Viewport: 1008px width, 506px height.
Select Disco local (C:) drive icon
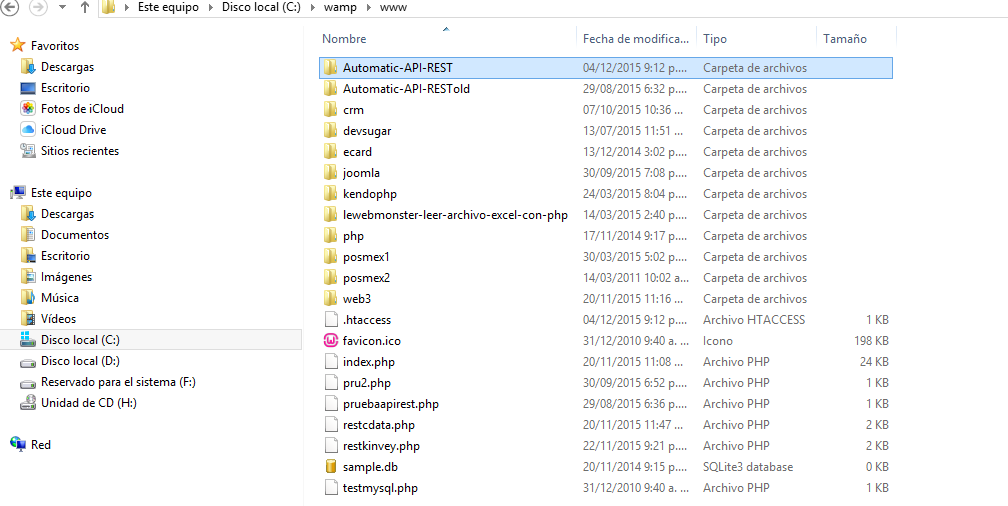[28, 340]
